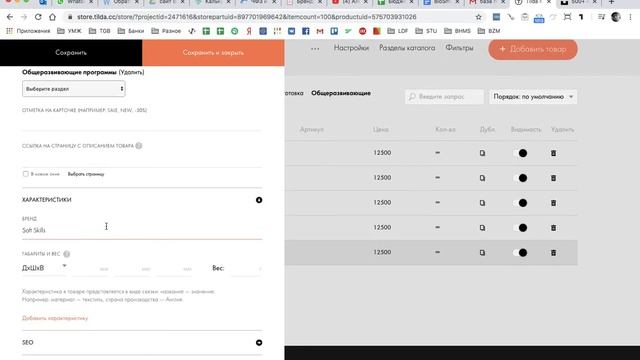Open the BZM bookmarks folder
This screenshot has height=360, width=640.
pos(489,31)
